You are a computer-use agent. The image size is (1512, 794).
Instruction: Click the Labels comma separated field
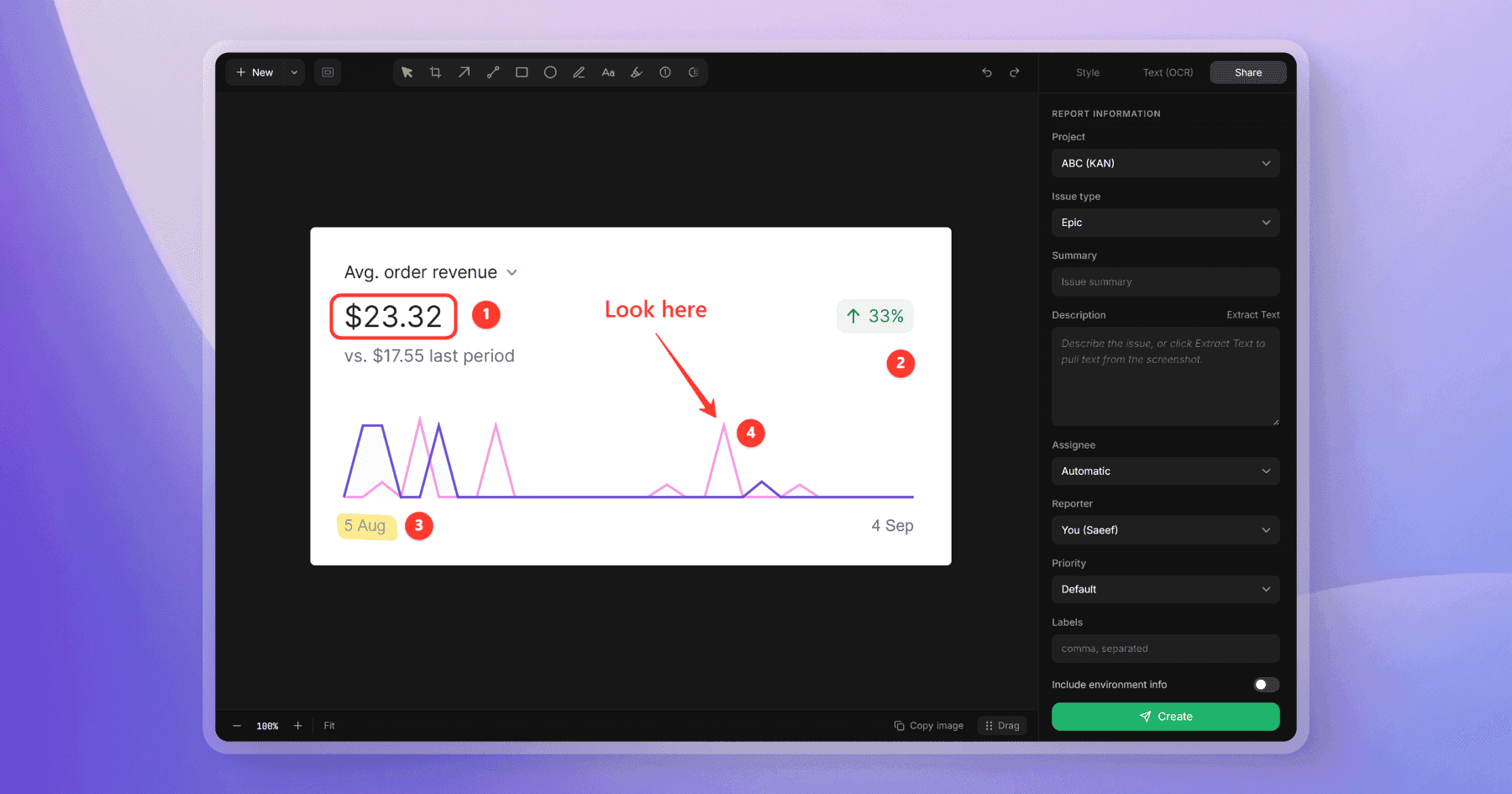(1165, 649)
